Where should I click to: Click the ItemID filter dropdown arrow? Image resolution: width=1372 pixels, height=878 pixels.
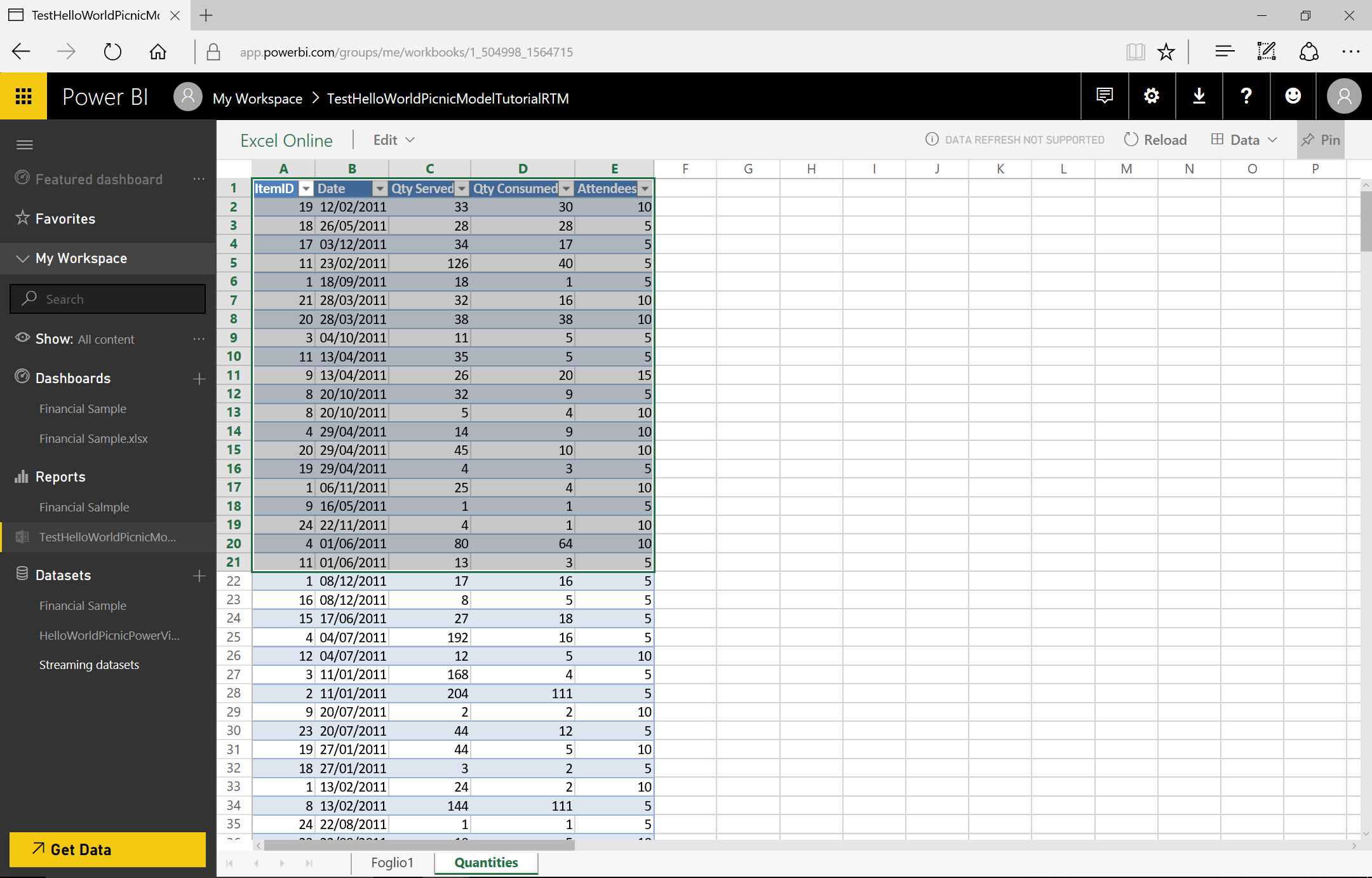[x=306, y=189]
